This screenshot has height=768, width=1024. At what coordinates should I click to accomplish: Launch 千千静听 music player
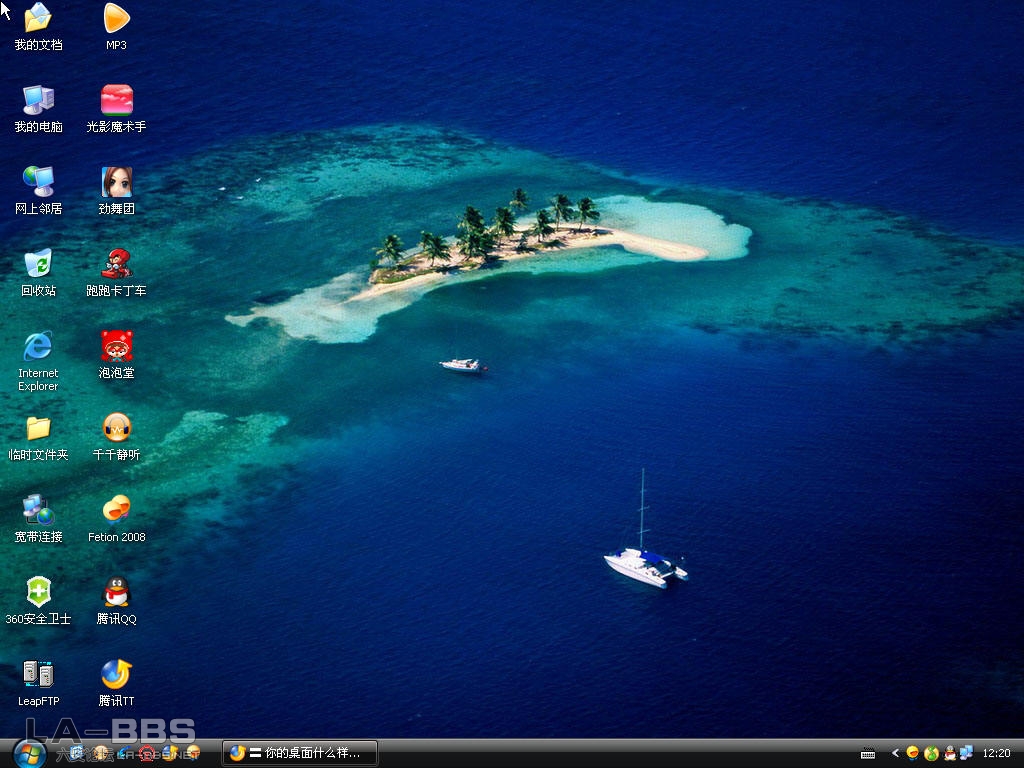coord(116,429)
